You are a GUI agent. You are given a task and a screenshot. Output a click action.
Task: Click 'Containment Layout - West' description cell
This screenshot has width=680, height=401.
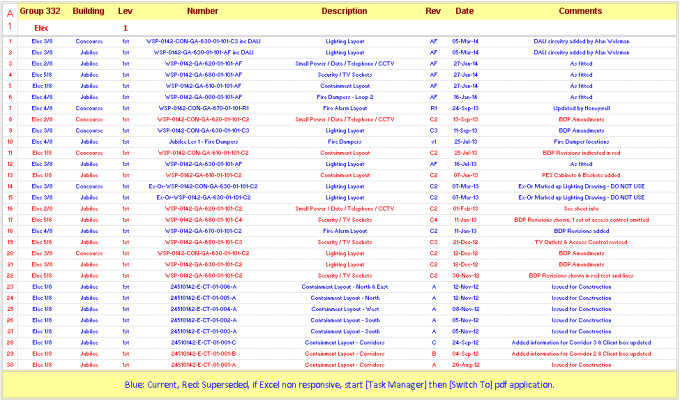point(345,309)
